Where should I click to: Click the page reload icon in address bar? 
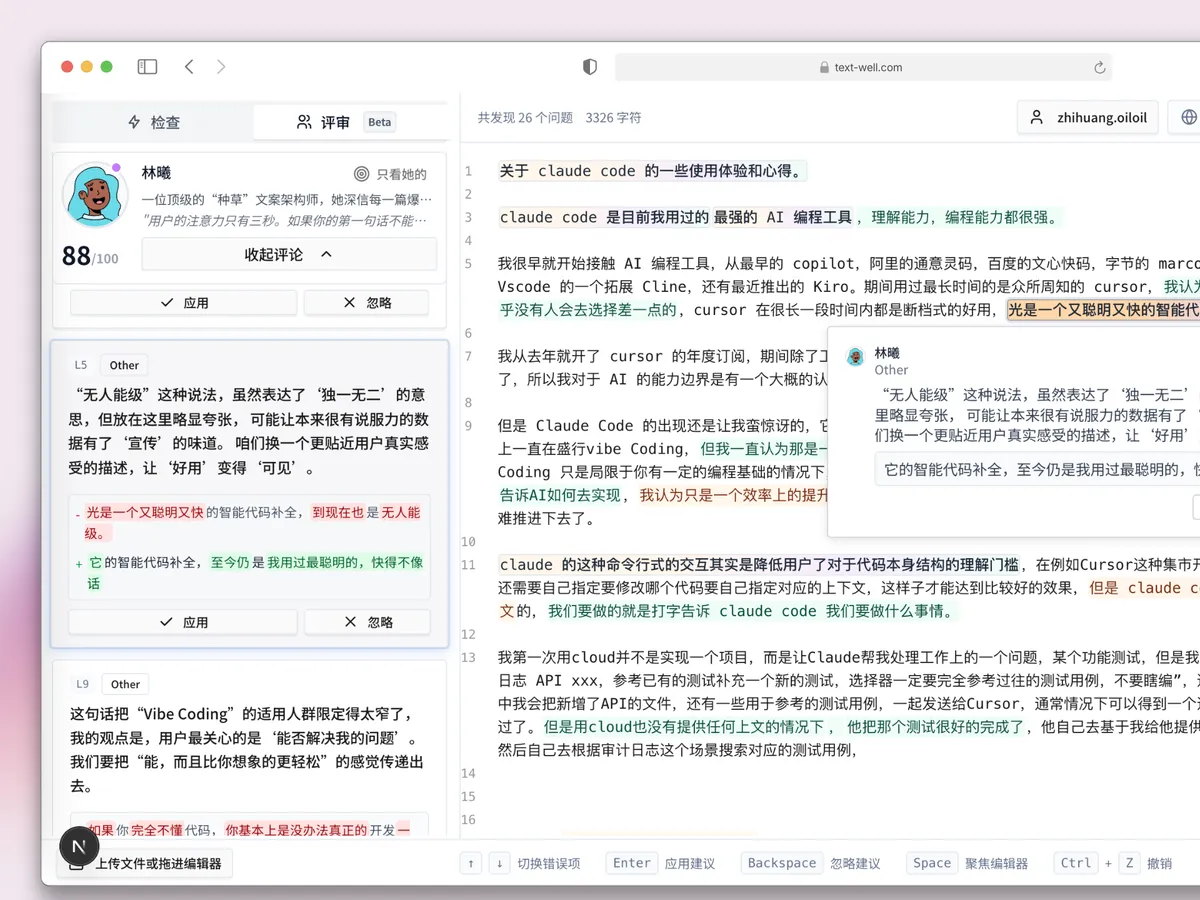1102,67
